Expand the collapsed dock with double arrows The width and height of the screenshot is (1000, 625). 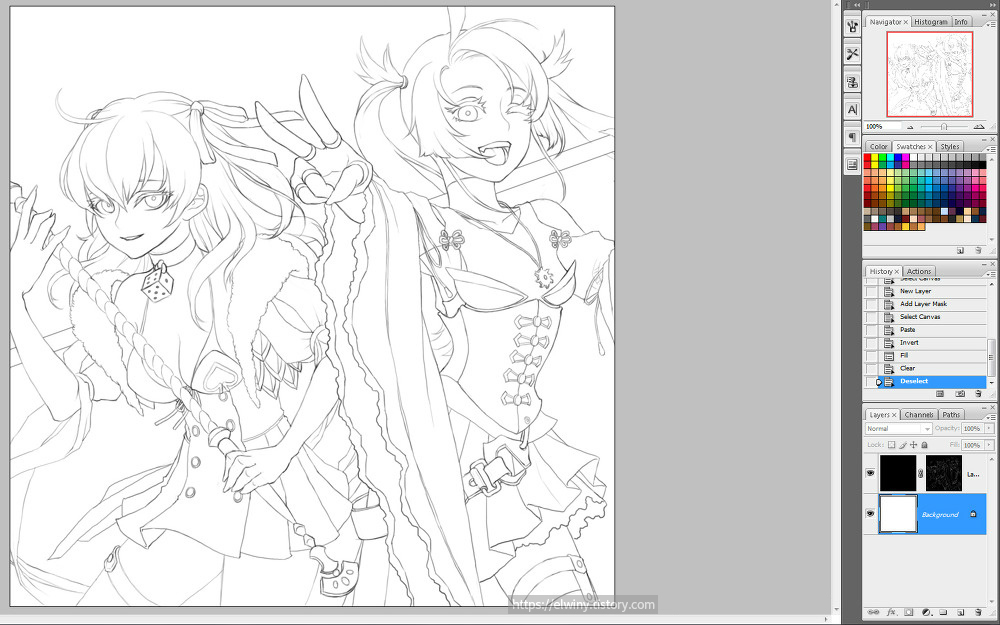coord(856,4)
